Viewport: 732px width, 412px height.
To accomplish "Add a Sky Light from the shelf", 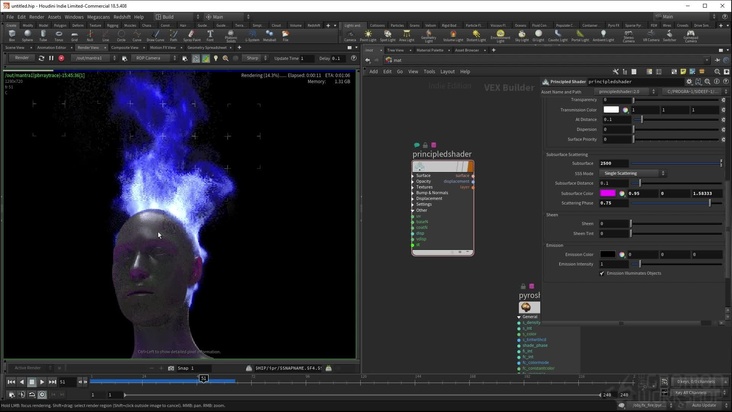I will click(x=521, y=35).
